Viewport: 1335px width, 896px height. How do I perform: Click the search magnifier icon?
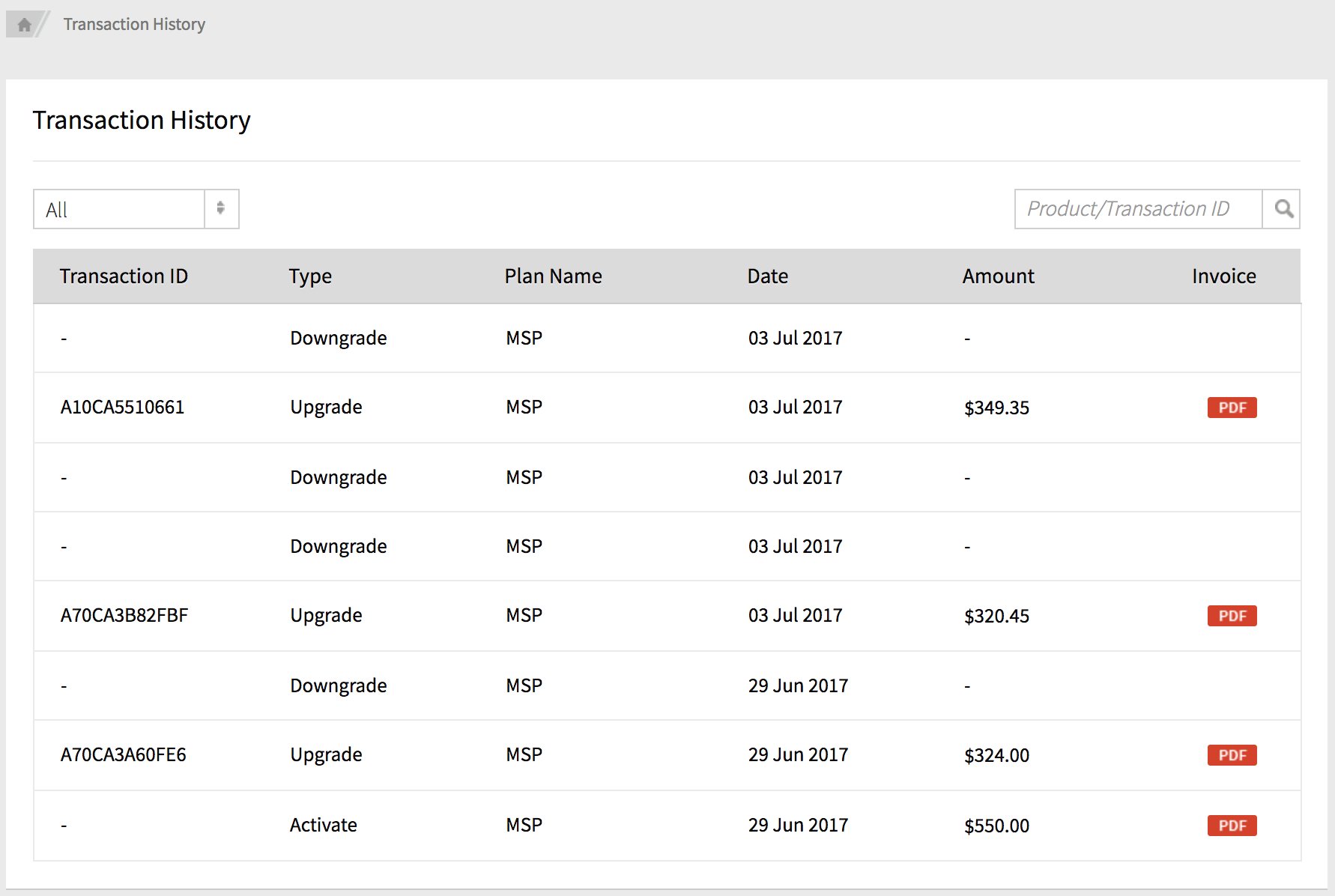pyautogui.click(x=1283, y=209)
